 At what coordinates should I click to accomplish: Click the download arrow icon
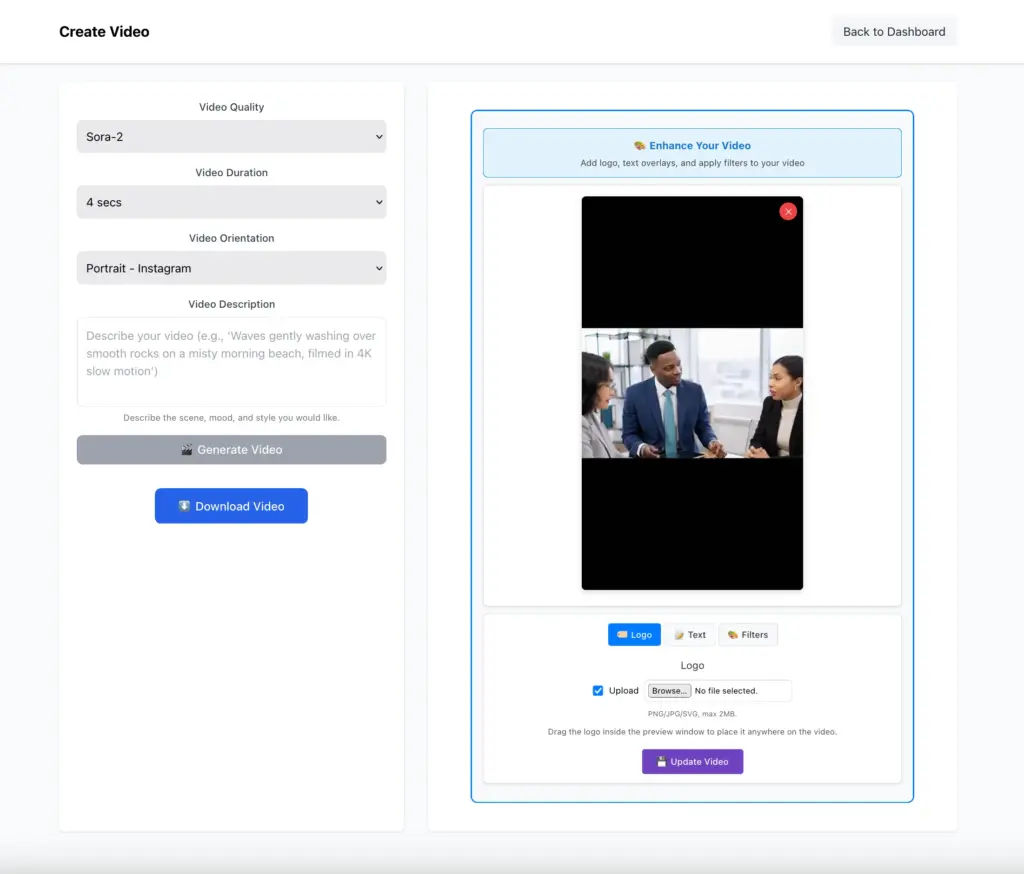pos(184,506)
